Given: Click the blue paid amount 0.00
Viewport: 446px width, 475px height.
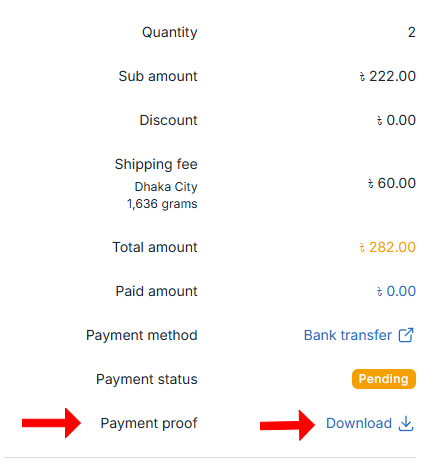Looking at the screenshot, I should click(x=396, y=291).
